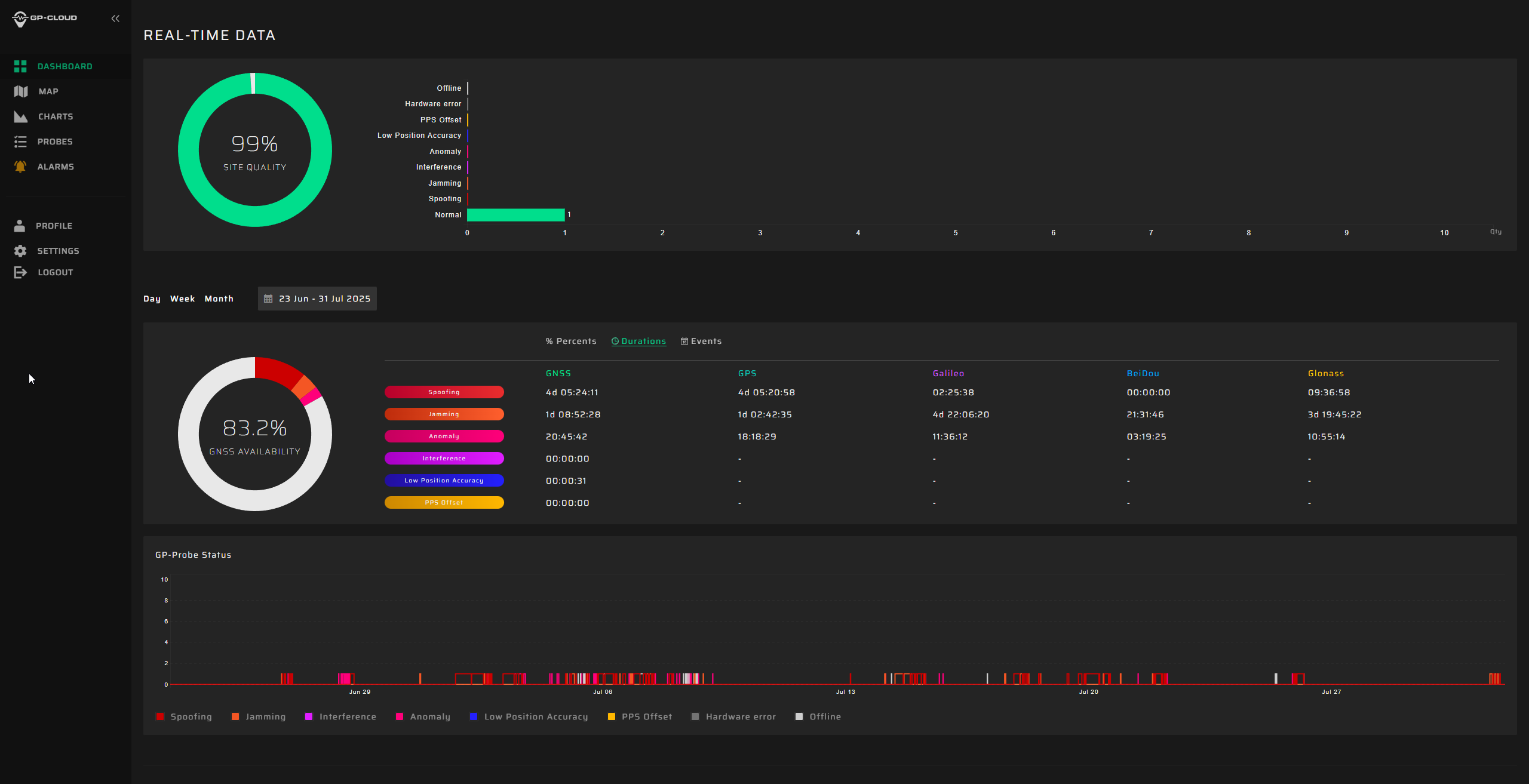Open the date range picker
Screen dimensions: 1529x784
[x=317, y=299]
